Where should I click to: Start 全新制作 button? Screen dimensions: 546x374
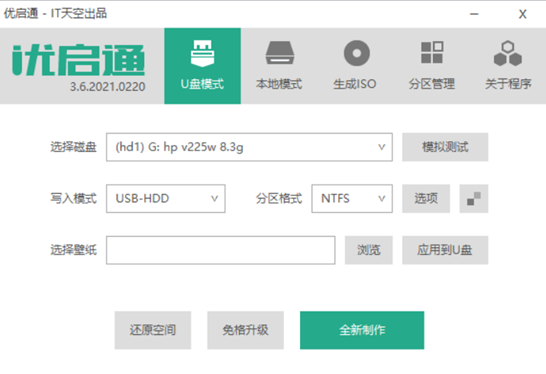click(362, 330)
